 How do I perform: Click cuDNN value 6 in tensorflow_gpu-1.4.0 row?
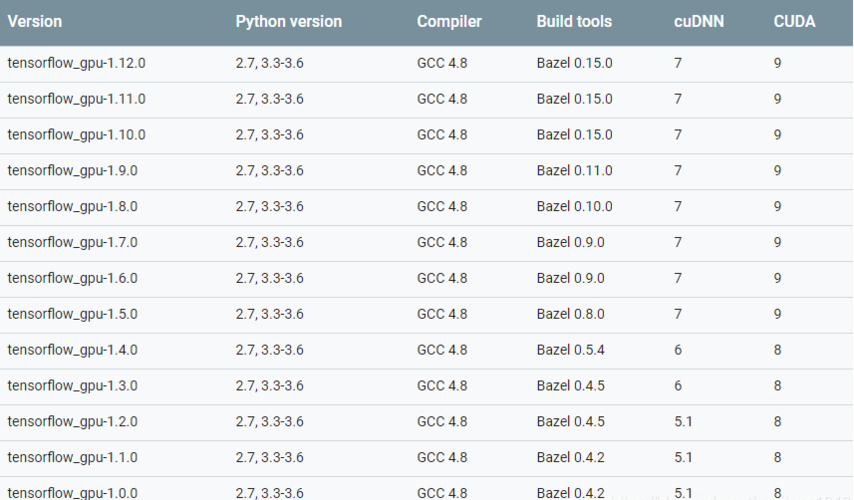678,350
